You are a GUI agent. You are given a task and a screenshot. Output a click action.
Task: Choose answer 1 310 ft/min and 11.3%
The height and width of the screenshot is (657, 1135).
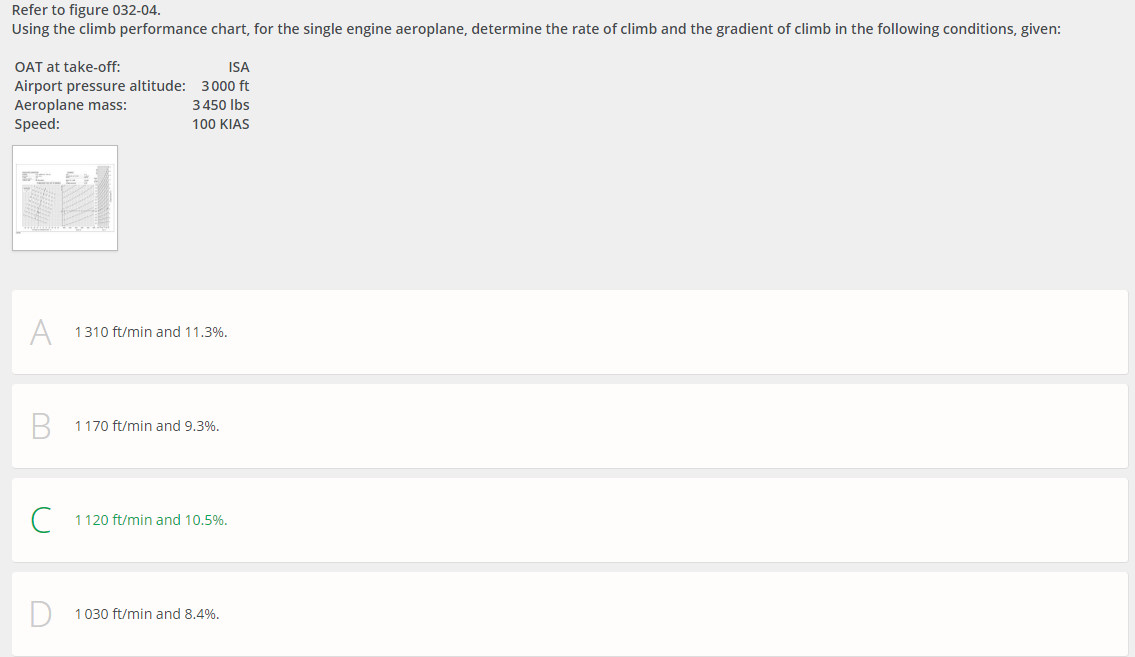151,332
